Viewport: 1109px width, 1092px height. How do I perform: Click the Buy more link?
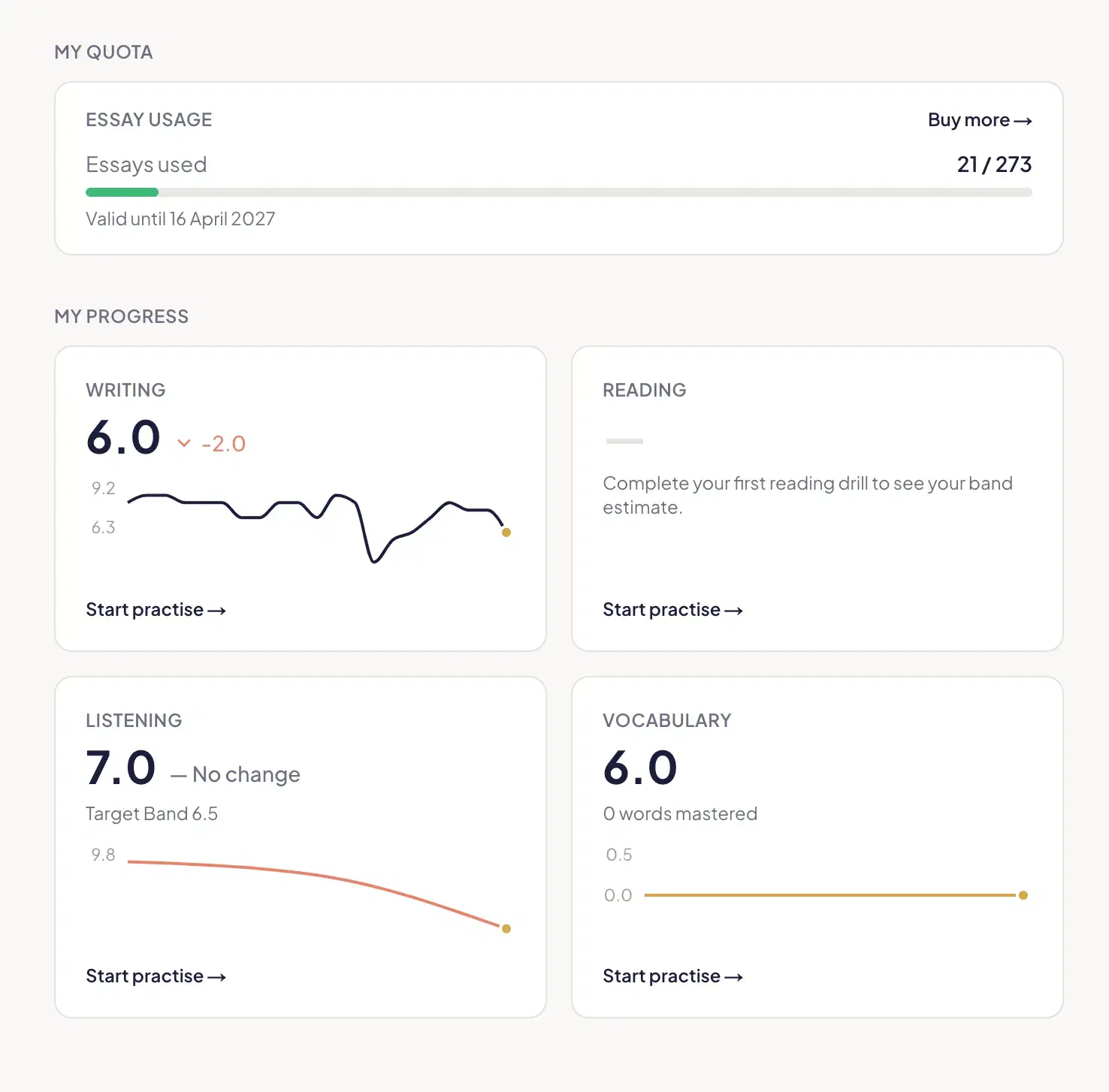coord(980,120)
